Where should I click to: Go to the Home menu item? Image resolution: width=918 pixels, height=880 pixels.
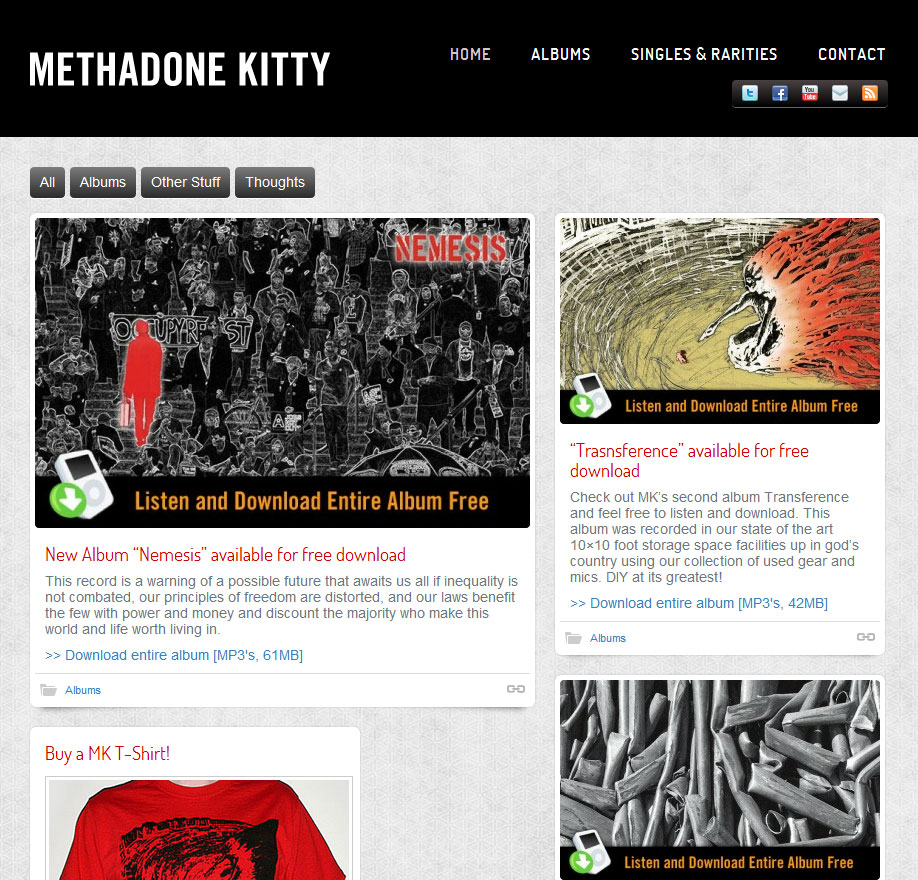pos(470,54)
